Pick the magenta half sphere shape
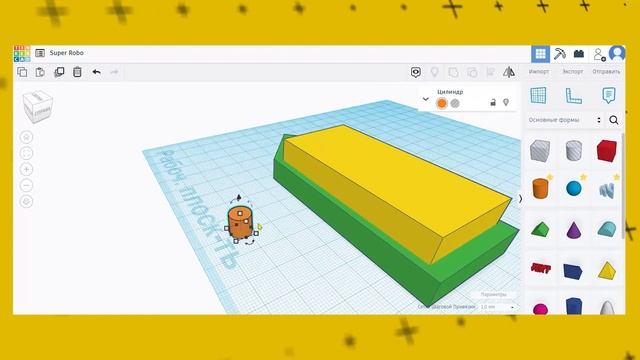 tap(540, 309)
